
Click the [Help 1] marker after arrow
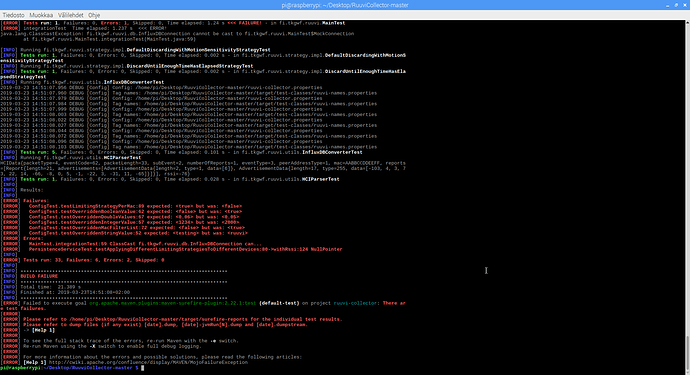click(43, 330)
